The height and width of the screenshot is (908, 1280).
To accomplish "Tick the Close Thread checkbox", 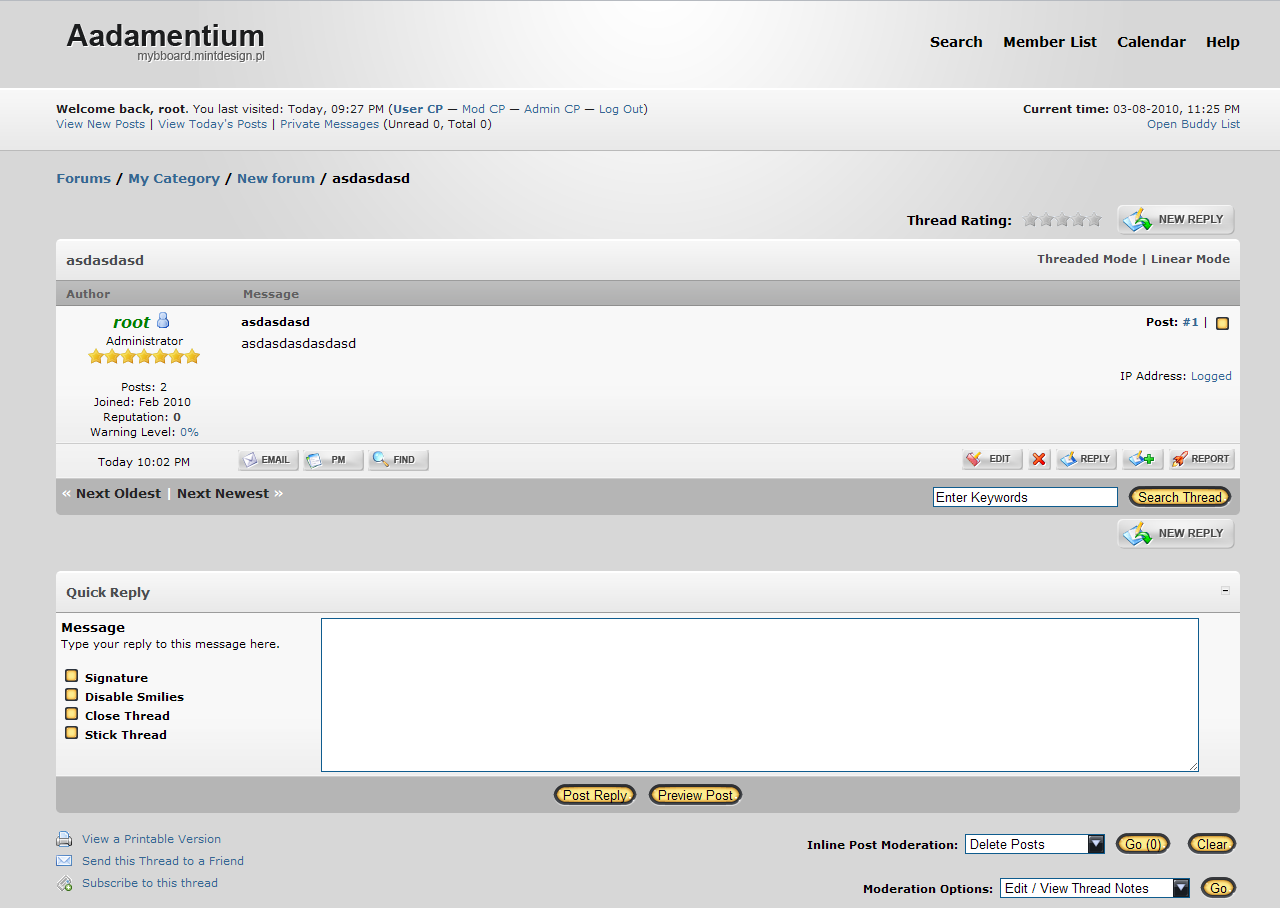I will [72, 714].
